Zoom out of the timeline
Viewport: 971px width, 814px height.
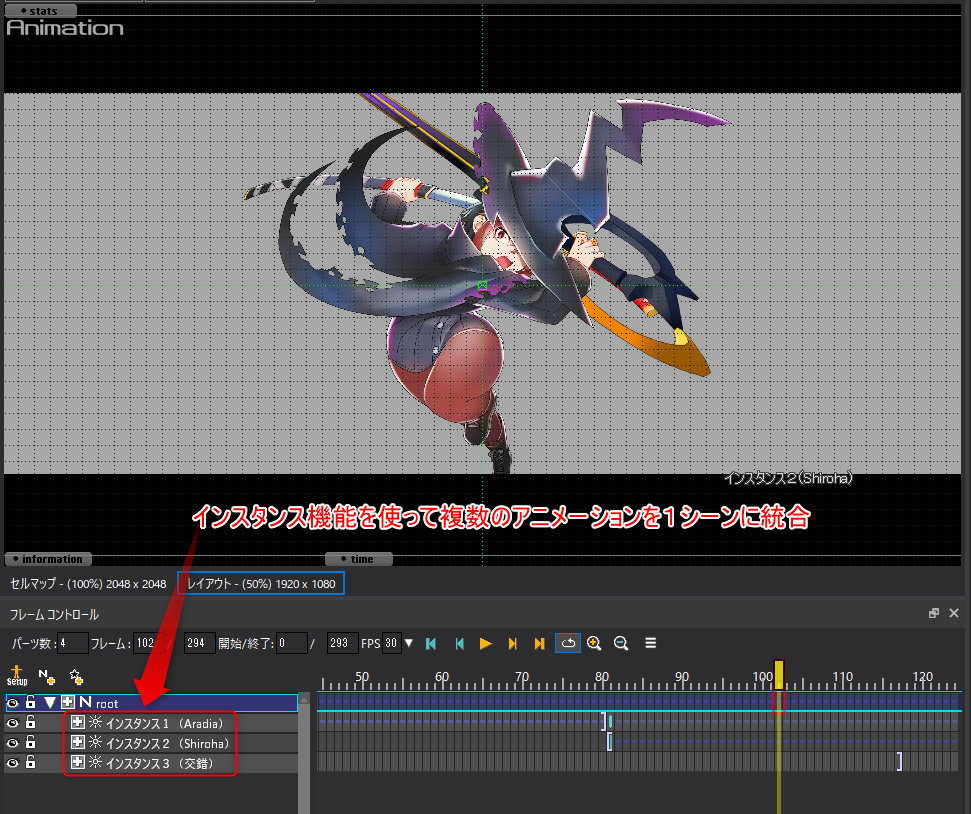(x=621, y=643)
